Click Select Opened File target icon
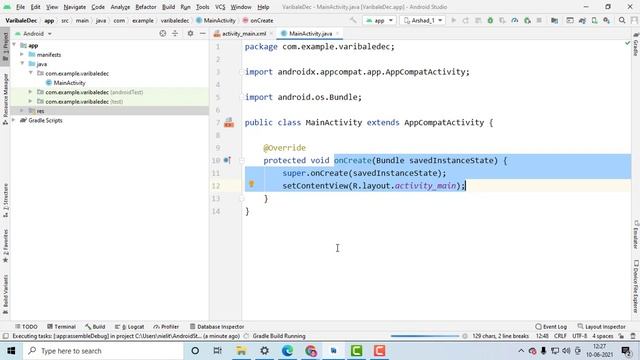The width and height of the screenshot is (640, 360). [162, 33]
